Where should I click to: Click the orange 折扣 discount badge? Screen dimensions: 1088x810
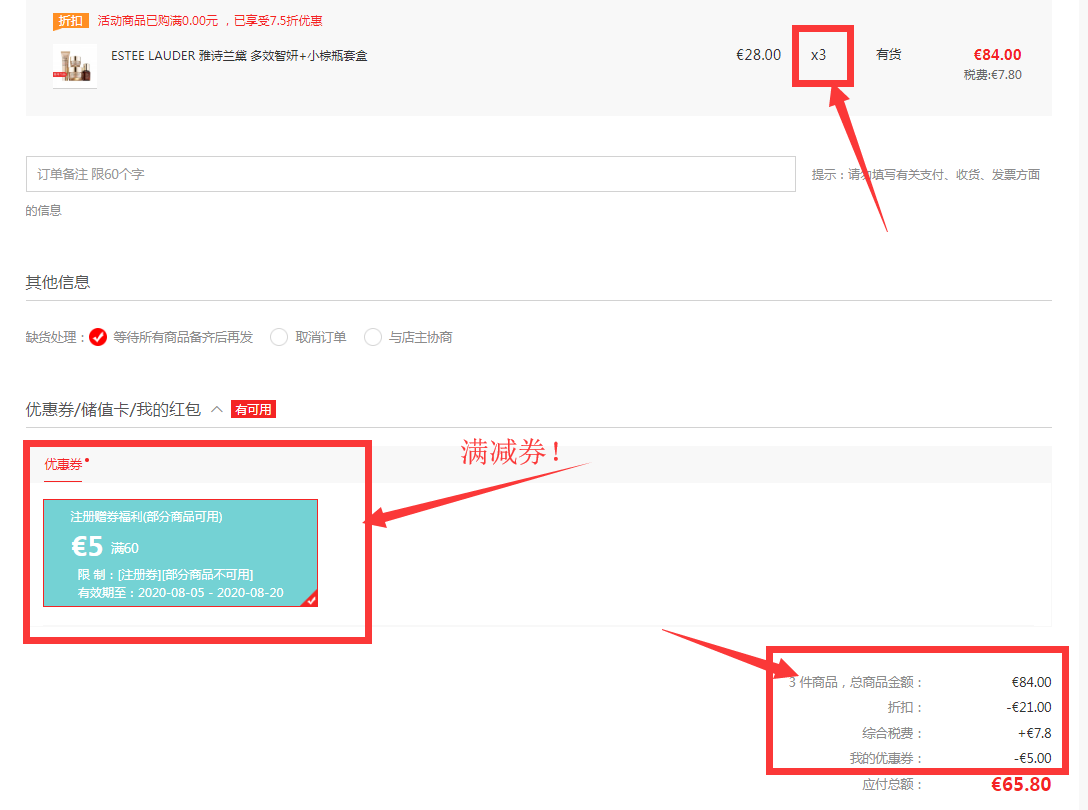[x=71, y=21]
